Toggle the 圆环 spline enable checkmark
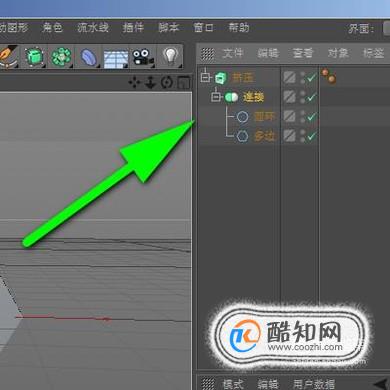390x390 pixels. point(311,117)
